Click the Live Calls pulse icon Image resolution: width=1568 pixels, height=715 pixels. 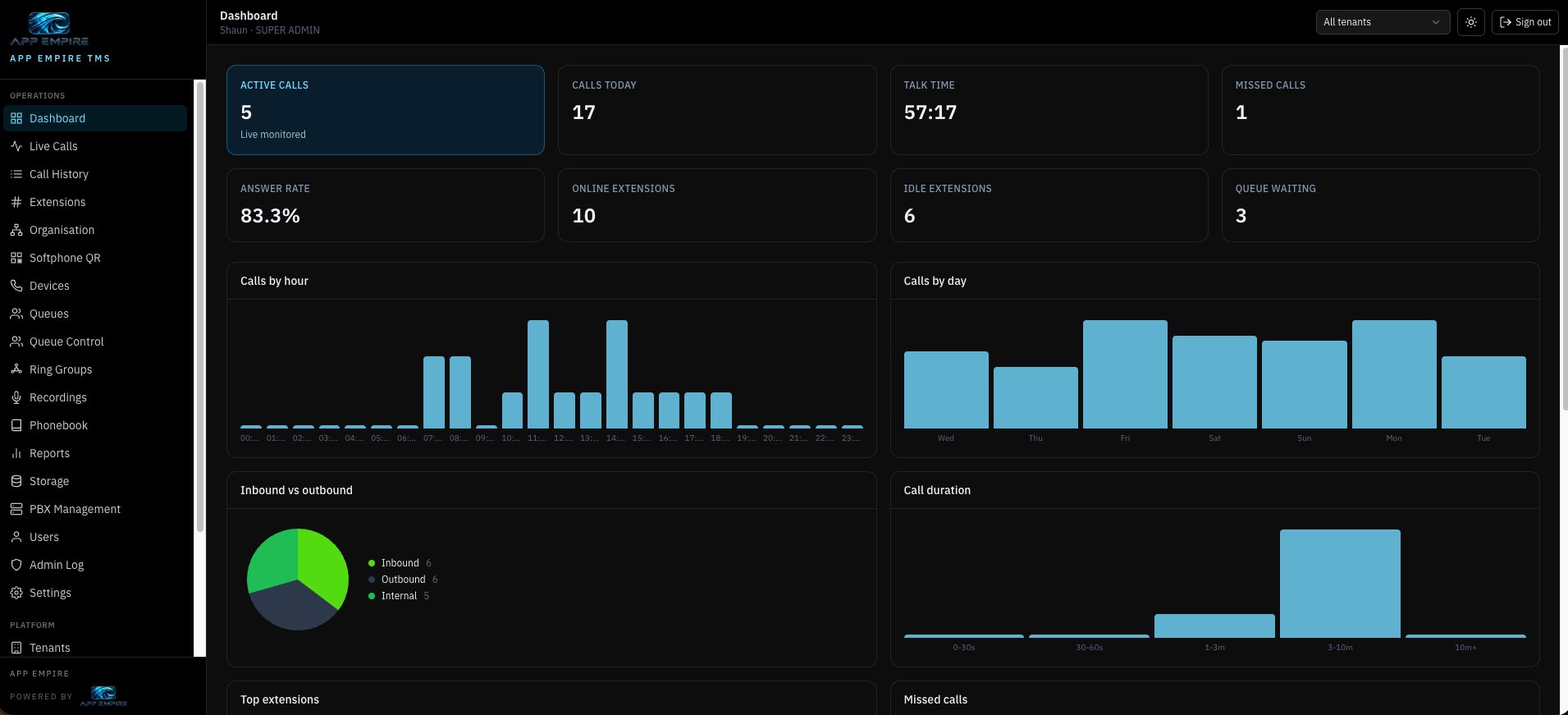(x=16, y=146)
